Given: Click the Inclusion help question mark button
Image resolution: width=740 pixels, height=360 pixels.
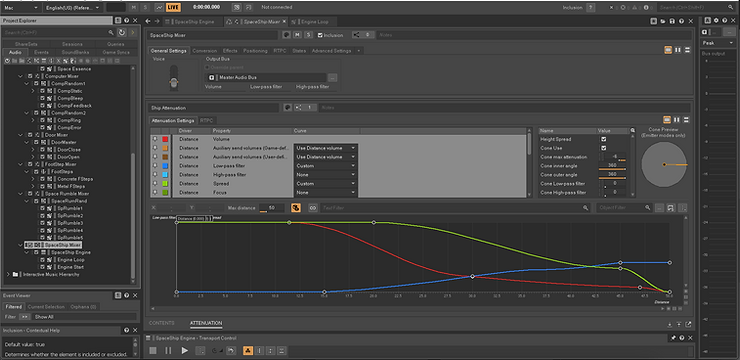Looking at the screenshot, I should 590,7.
